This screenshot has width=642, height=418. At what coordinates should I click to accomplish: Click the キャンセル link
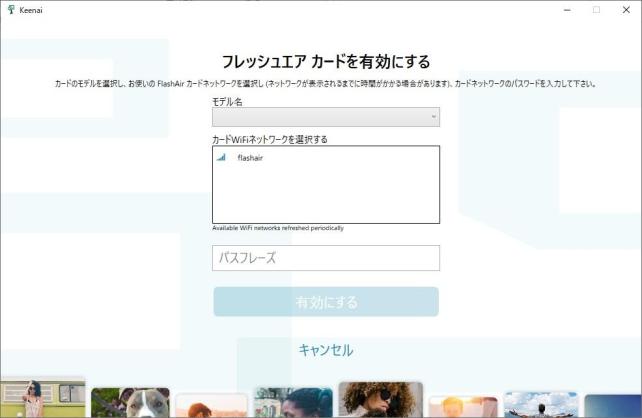click(326, 350)
